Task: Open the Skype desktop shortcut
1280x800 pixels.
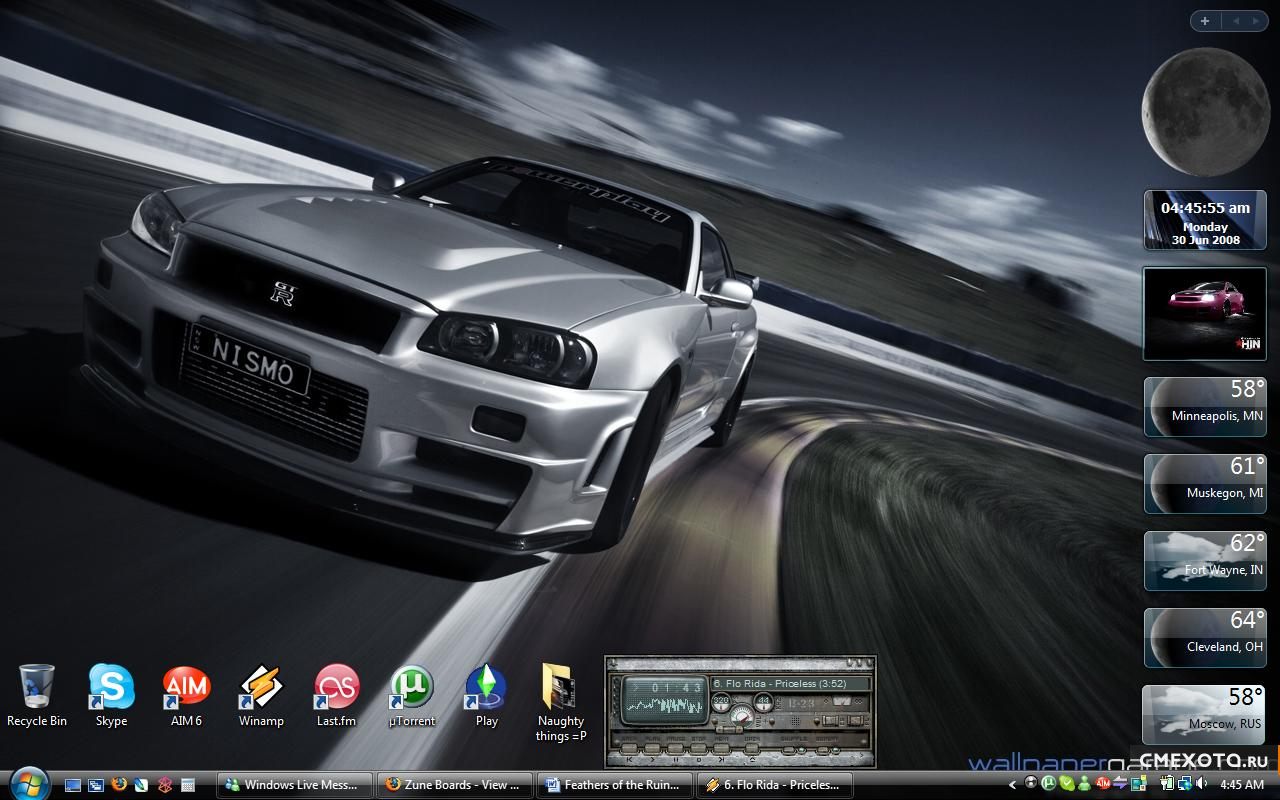Action: (111, 688)
